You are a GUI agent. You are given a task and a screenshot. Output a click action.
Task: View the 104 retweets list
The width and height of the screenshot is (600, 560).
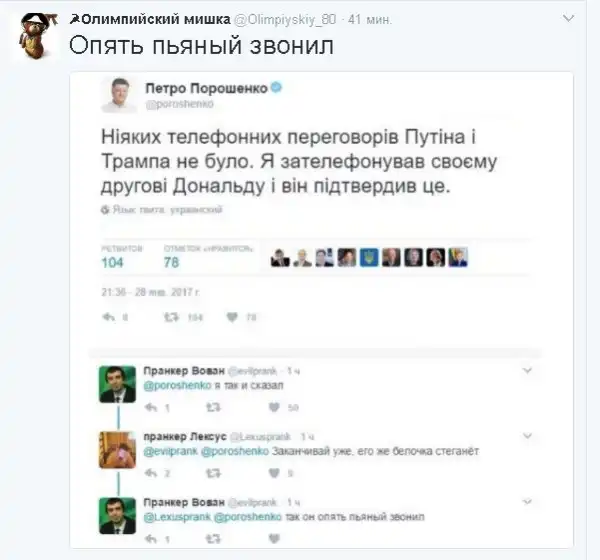113,262
